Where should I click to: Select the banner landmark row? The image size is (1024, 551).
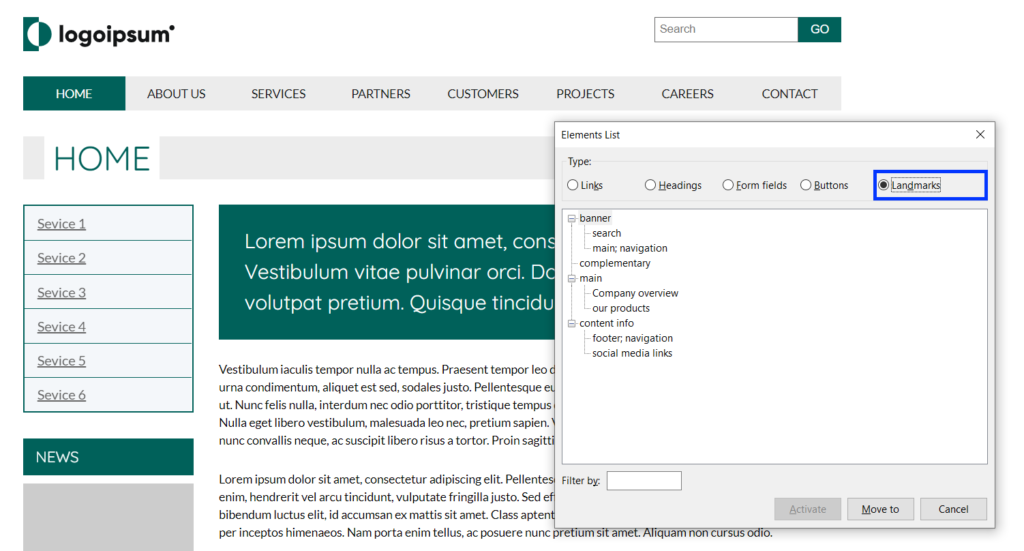[595, 218]
